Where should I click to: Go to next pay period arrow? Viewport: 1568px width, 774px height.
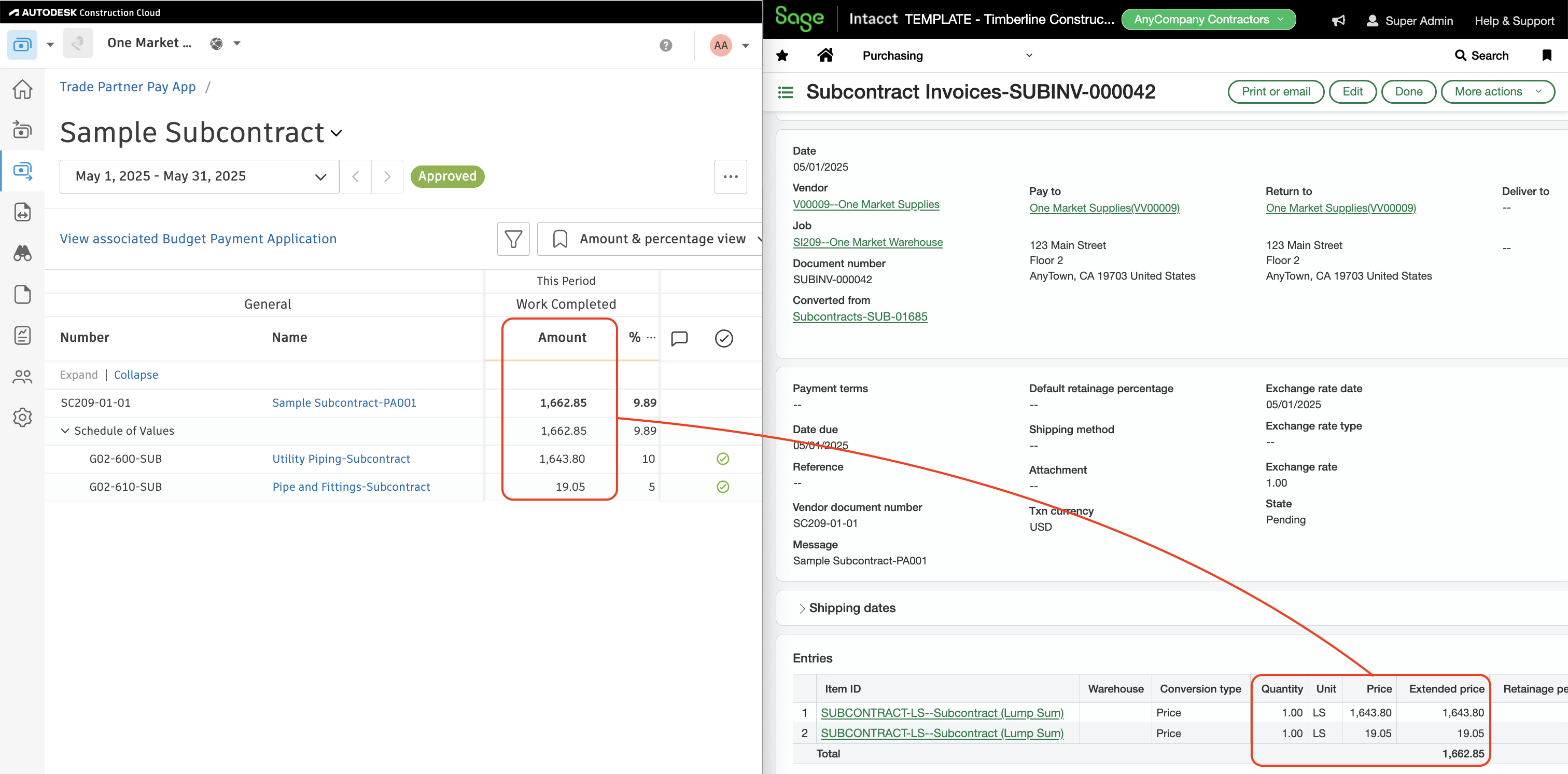[x=387, y=176]
